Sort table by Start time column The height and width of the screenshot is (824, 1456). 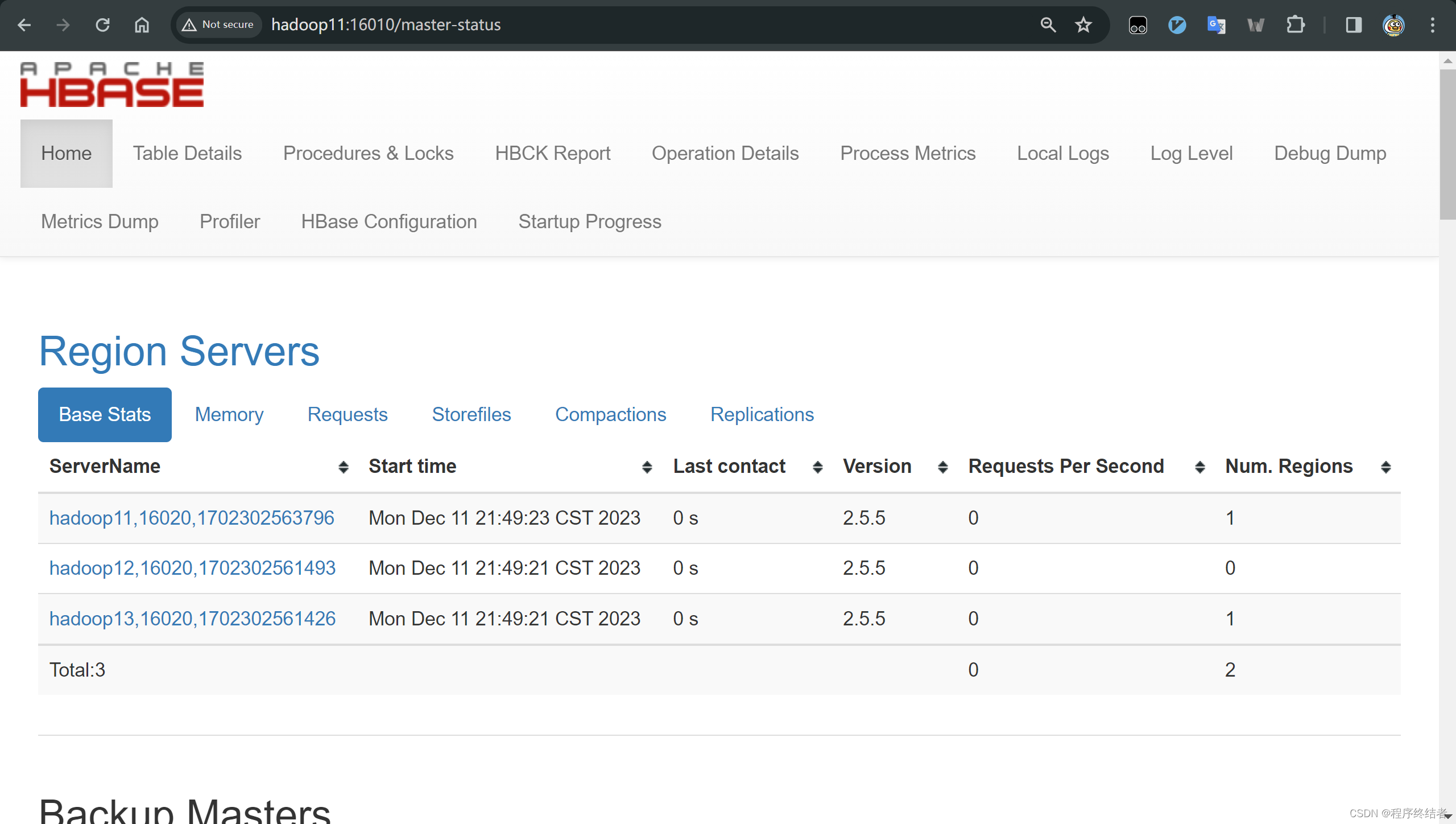647,467
